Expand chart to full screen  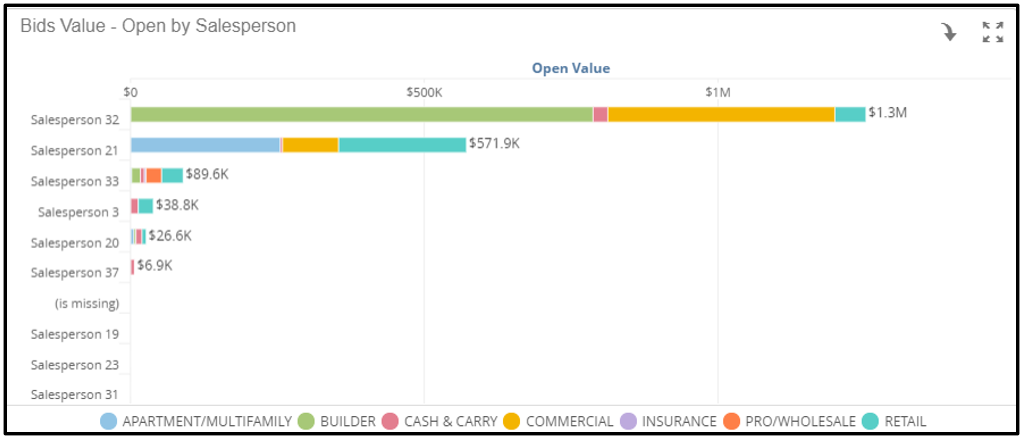click(992, 32)
